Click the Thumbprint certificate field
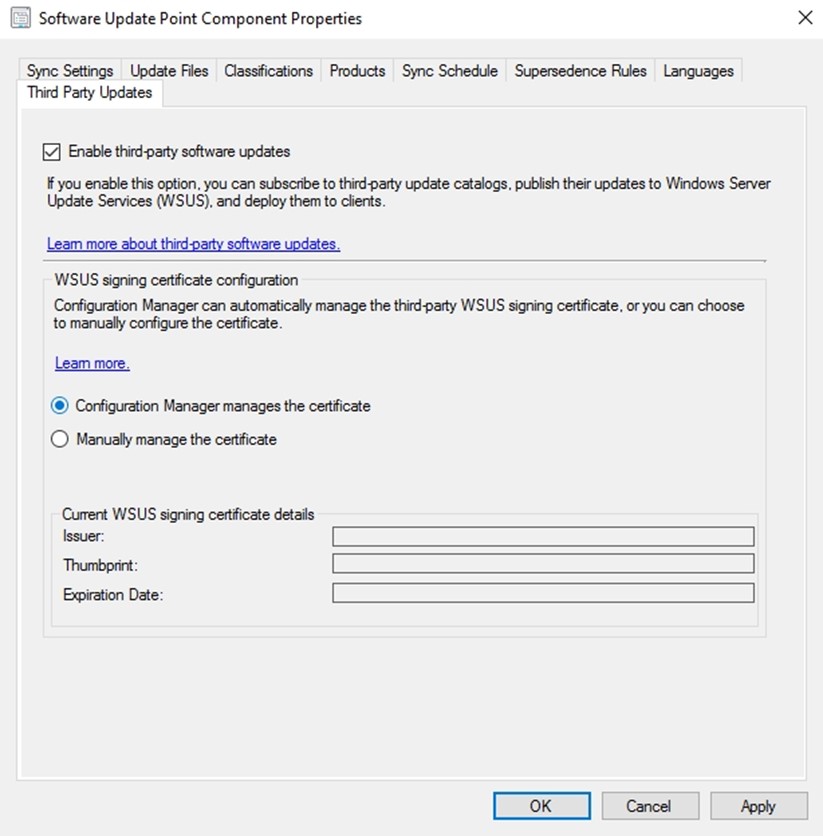Screen dimensions: 823x836 tap(543, 564)
